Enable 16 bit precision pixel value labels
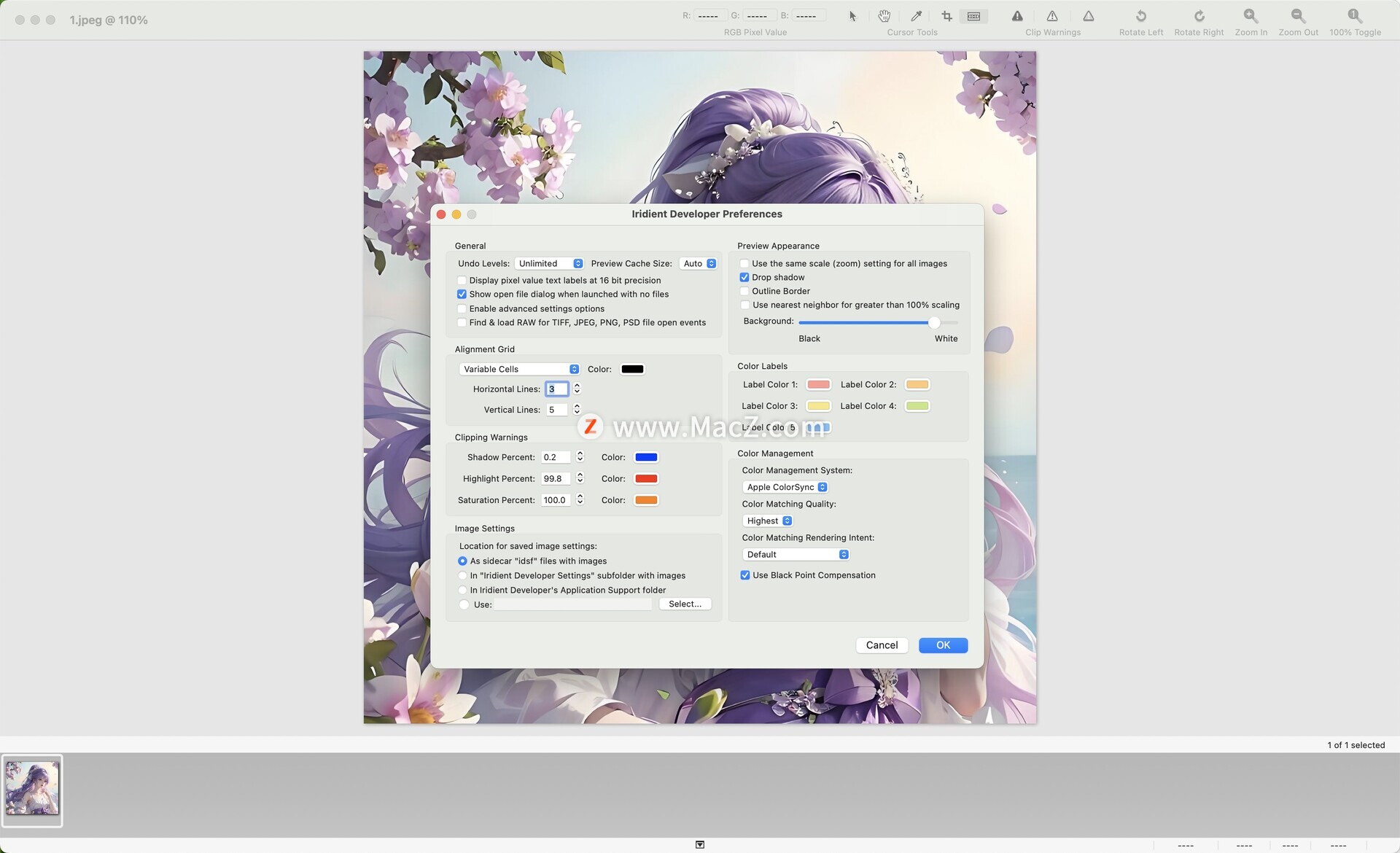The height and width of the screenshot is (853, 1400). pyautogui.click(x=462, y=281)
